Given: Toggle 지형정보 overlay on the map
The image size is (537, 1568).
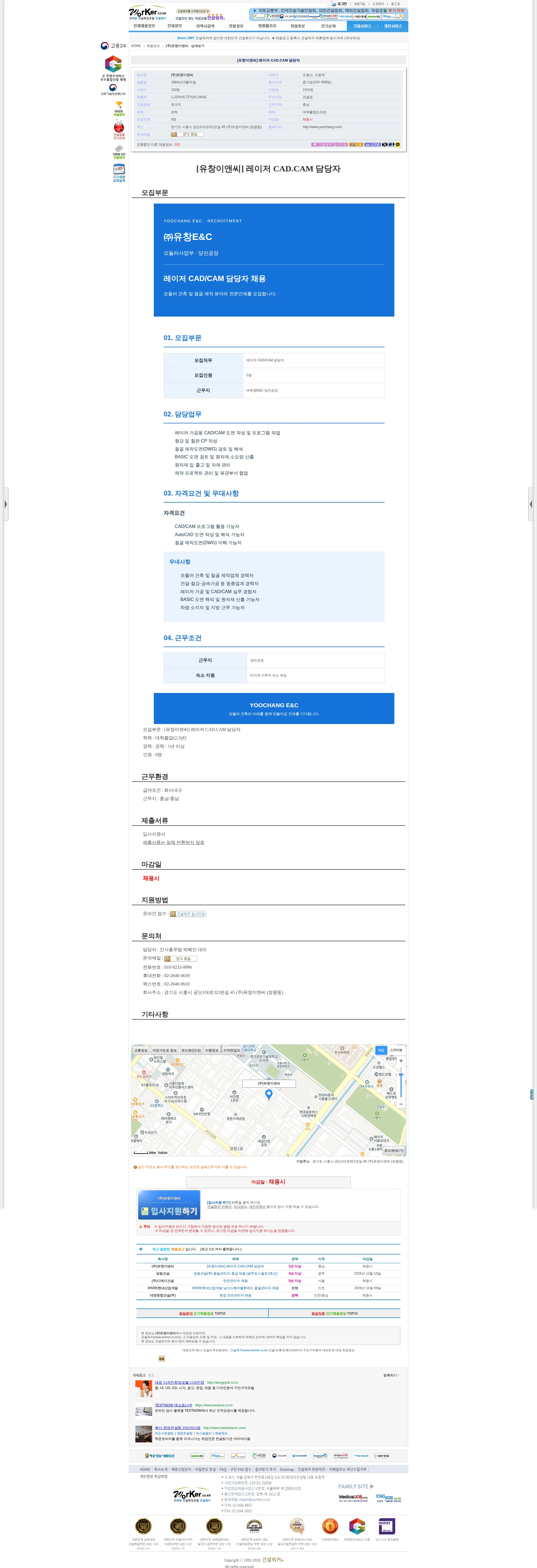Looking at the screenshot, I should (x=212, y=1050).
